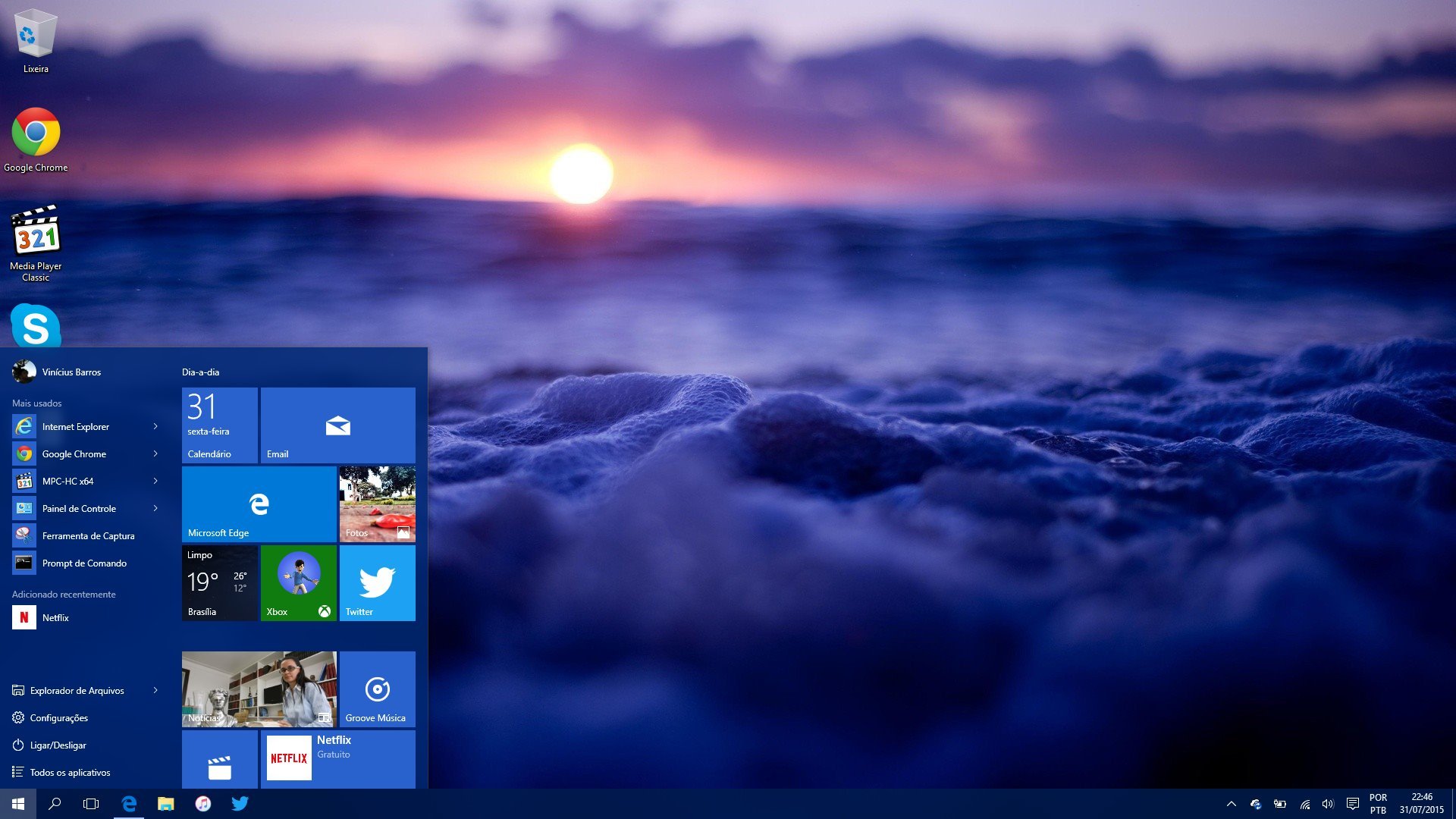
Task: Open the Notícias news tile
Action: (259, 689)
